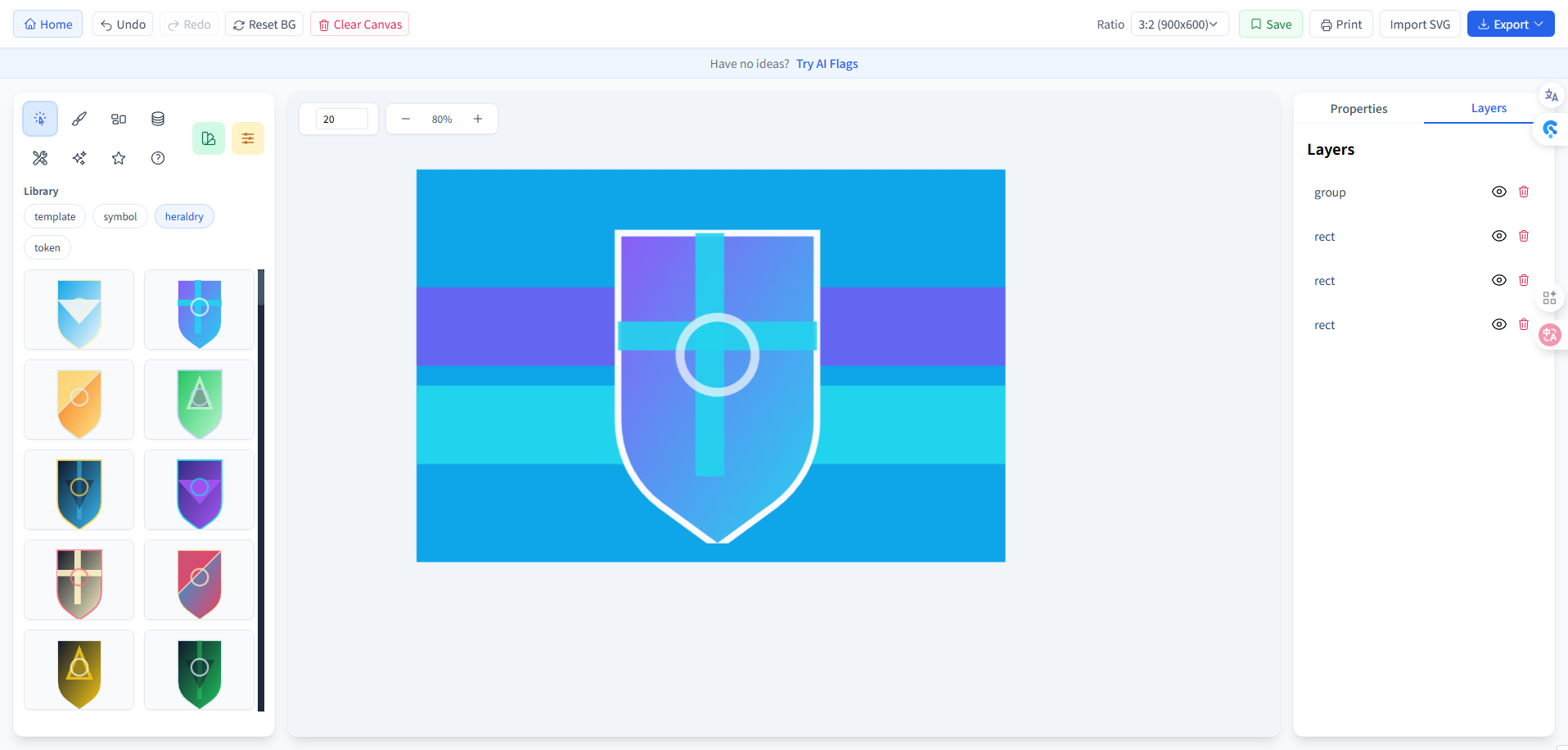Open the Export dropdown menu
This screenshot has width=1568, height=750.
(1510, 24)
